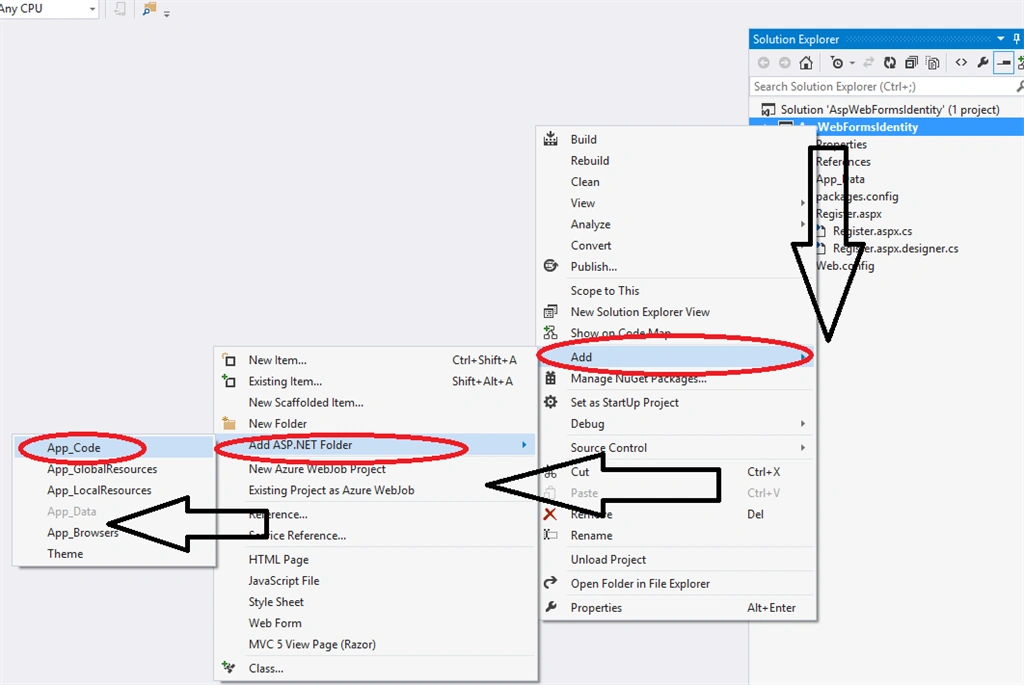Add a Style Sheet
The image size is (1024, 685).
point(376,601)
